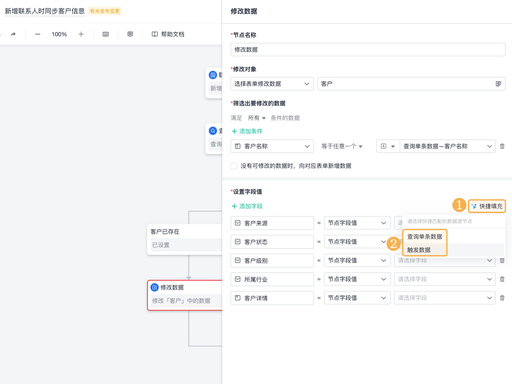Viewport: 512px width, 384px height.
Task: Click the keyboard shortcuts icon in toolbar
Action: coord(106,34)
